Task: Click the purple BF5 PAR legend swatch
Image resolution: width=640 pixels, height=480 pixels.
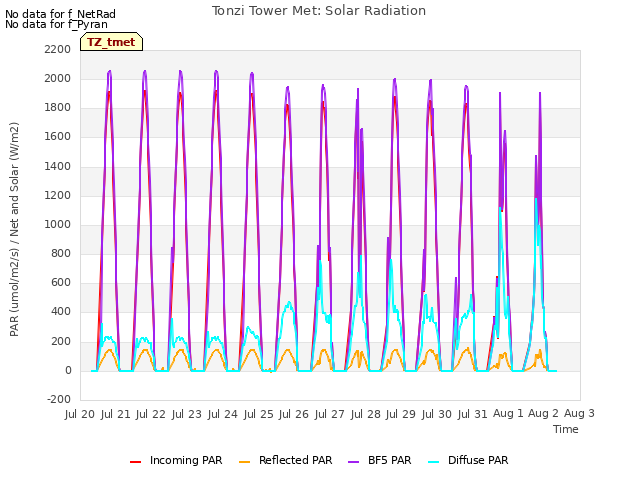Action: coord(353,462)
